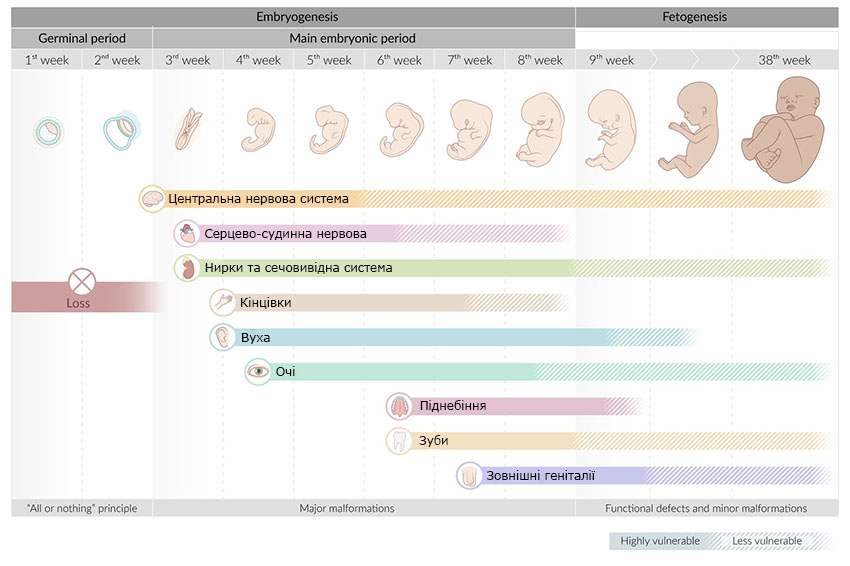Click the Functional defects and minor malformations label

coord(706,509)
